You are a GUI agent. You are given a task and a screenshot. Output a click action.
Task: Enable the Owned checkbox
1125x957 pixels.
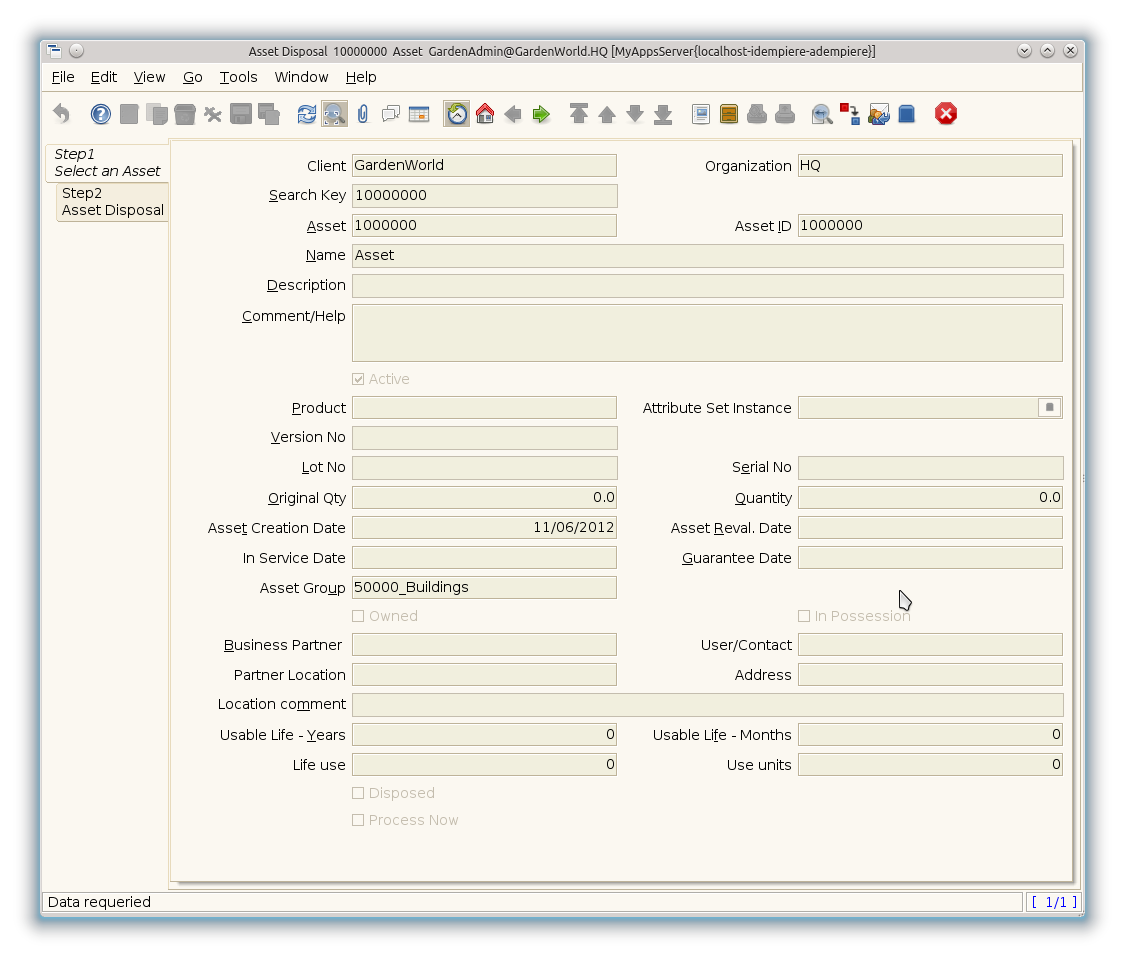pos(358,616)
